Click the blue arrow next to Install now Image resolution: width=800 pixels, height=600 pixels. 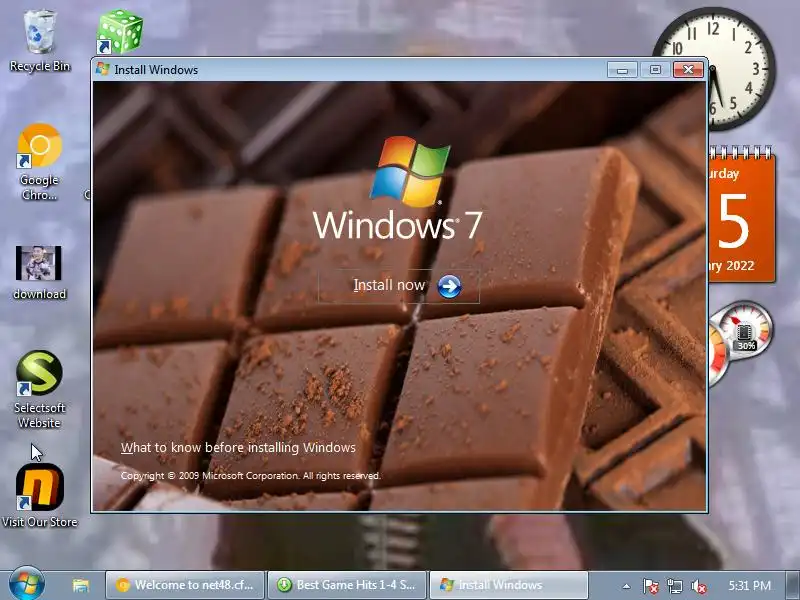(449, 286)
